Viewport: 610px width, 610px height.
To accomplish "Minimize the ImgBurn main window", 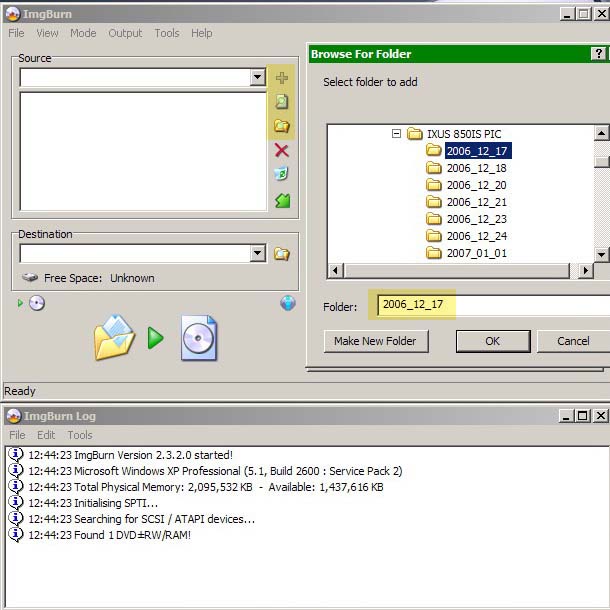I will (567, 14).
